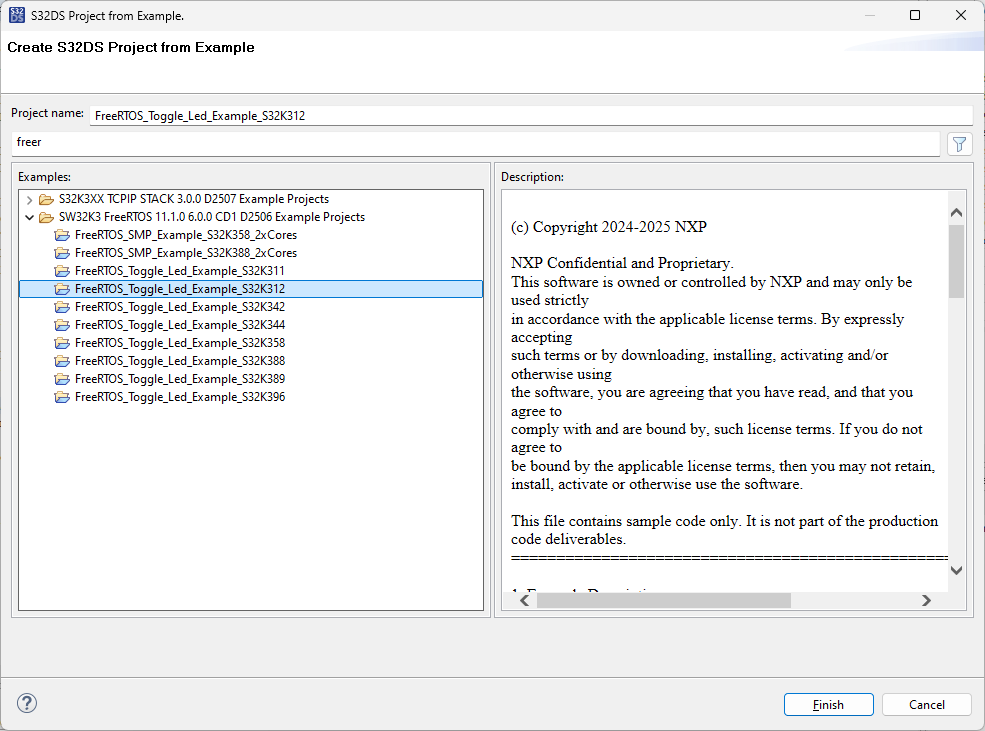Click the Finish button

pos(829,705)
